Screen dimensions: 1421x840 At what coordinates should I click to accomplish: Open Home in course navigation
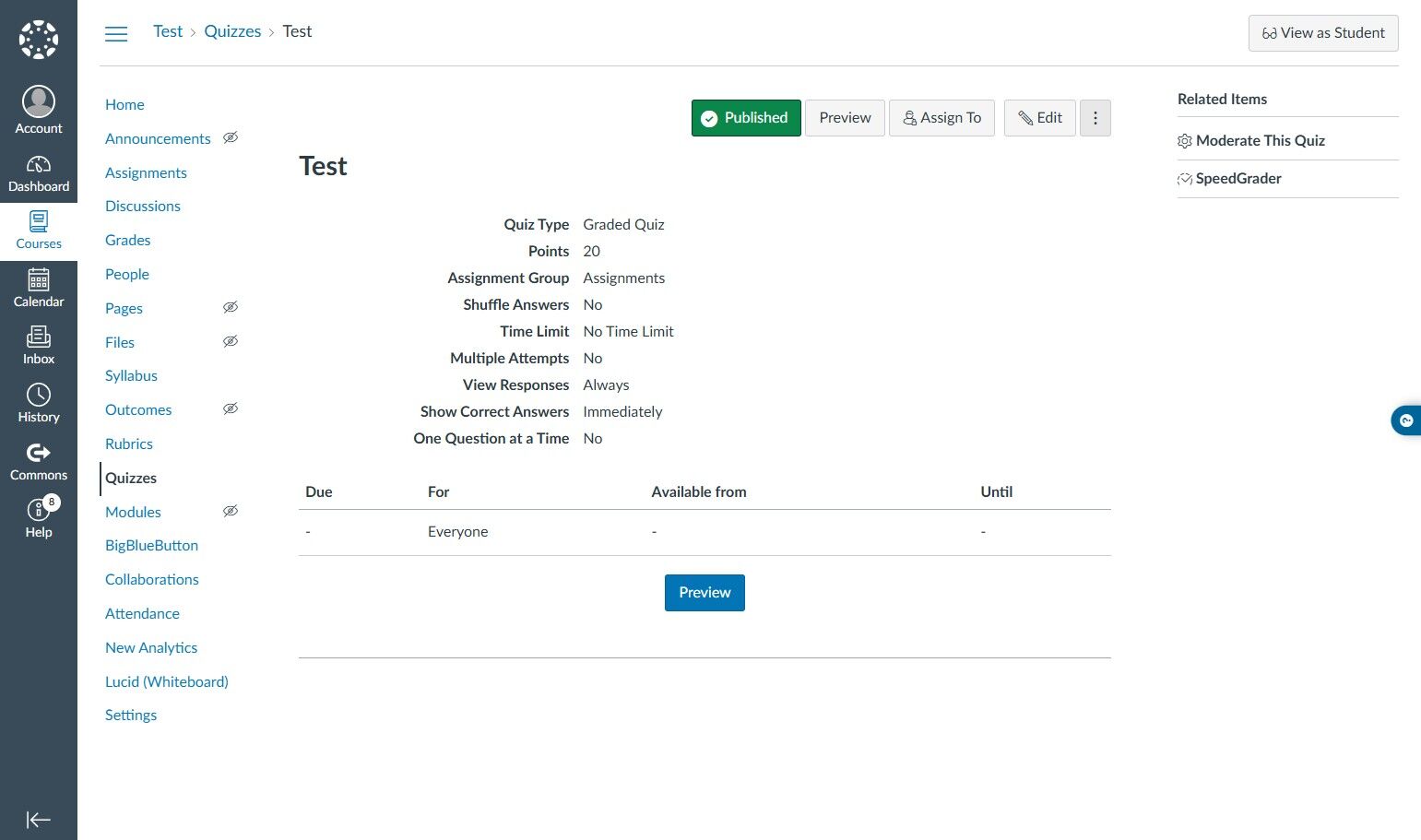coord(124,104)
